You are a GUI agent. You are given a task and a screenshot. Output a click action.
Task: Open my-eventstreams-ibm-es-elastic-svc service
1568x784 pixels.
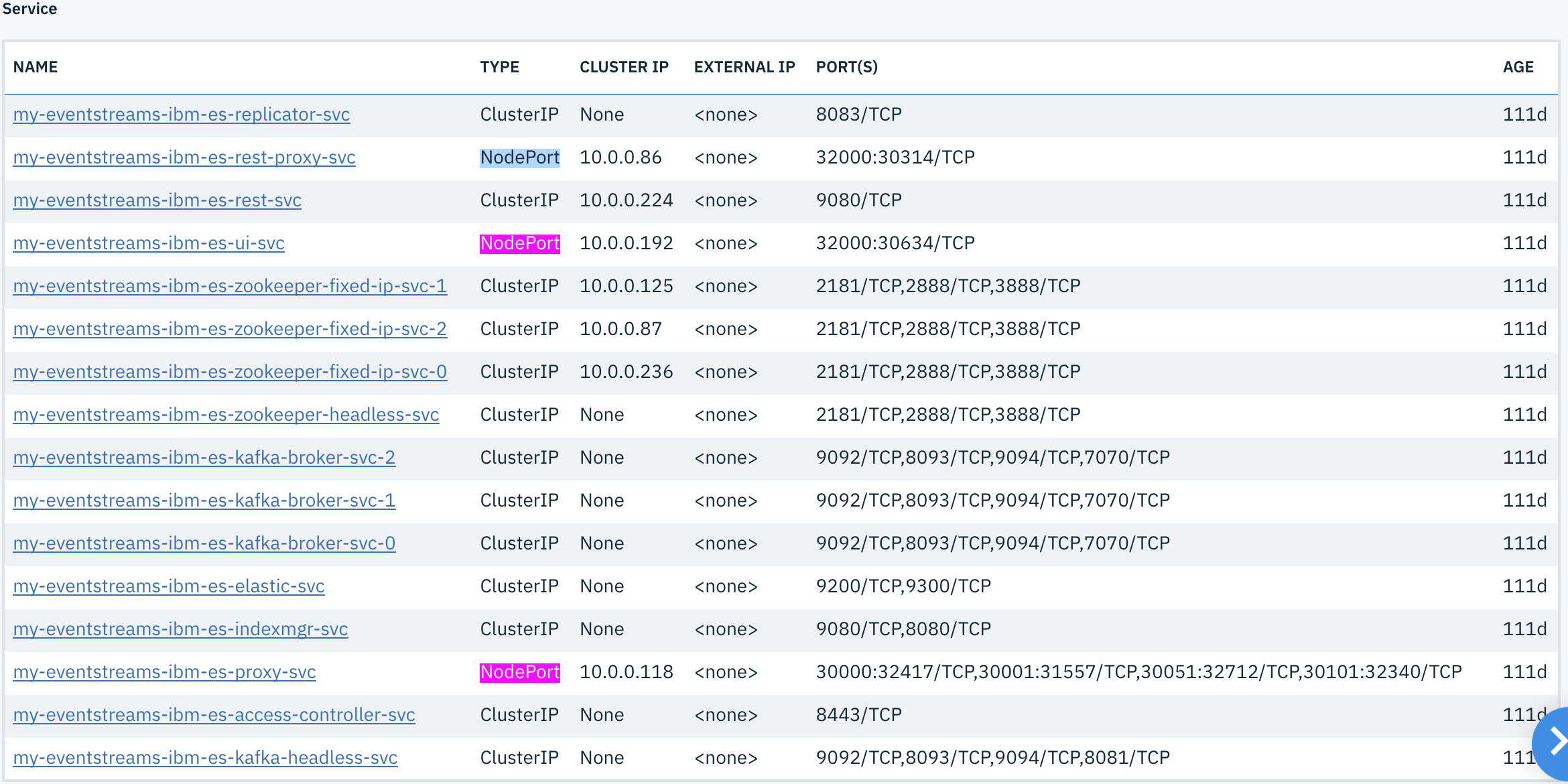pyautogui.click(x=168, y=586)
